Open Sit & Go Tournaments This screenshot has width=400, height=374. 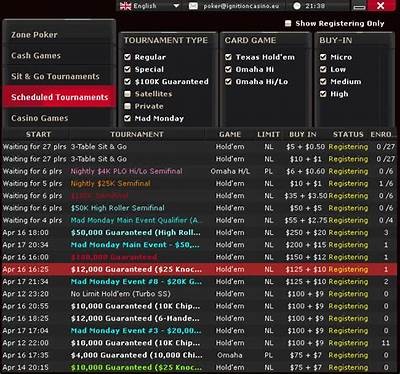(x=59, y=76)
